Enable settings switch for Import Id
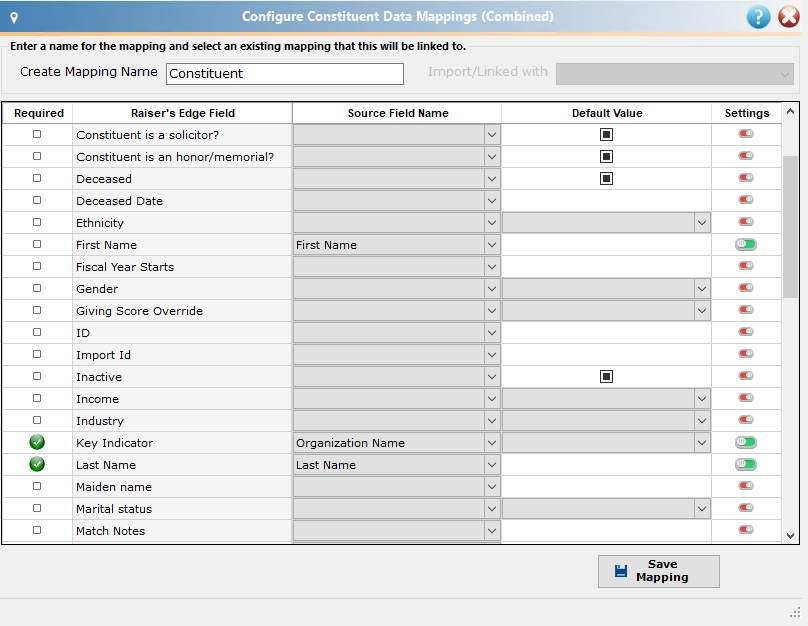This screenshot has width=808, height=626. point(746,353)
